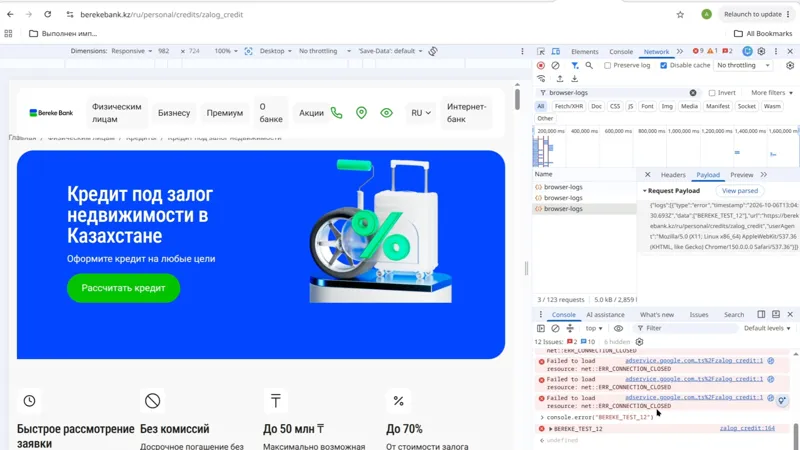Uncheck the Disable cache checkbox
The height and width of the screenshot is (450, 800).
click(663, 65)
